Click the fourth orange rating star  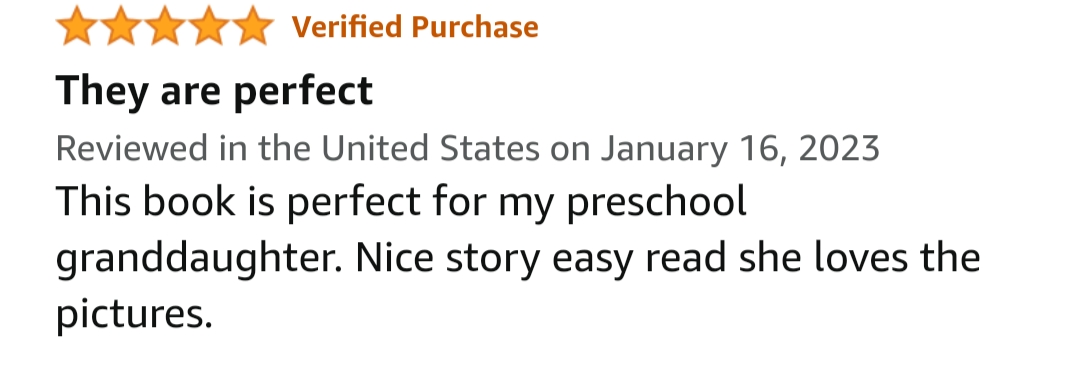(209, 26)
